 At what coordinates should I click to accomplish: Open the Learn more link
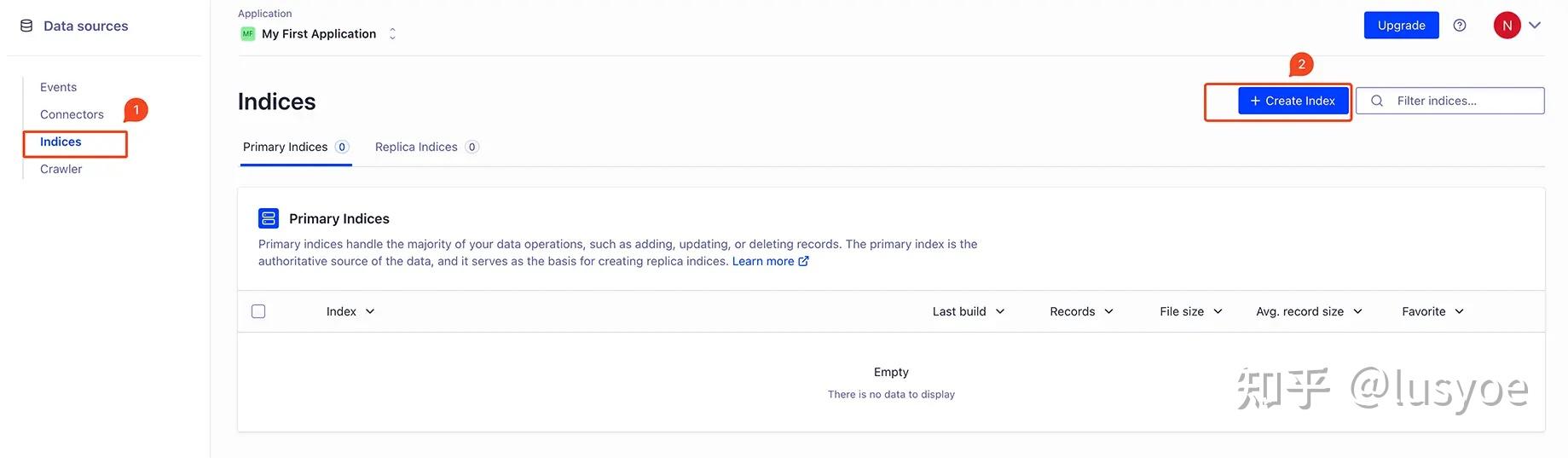(x=762, y=262)
